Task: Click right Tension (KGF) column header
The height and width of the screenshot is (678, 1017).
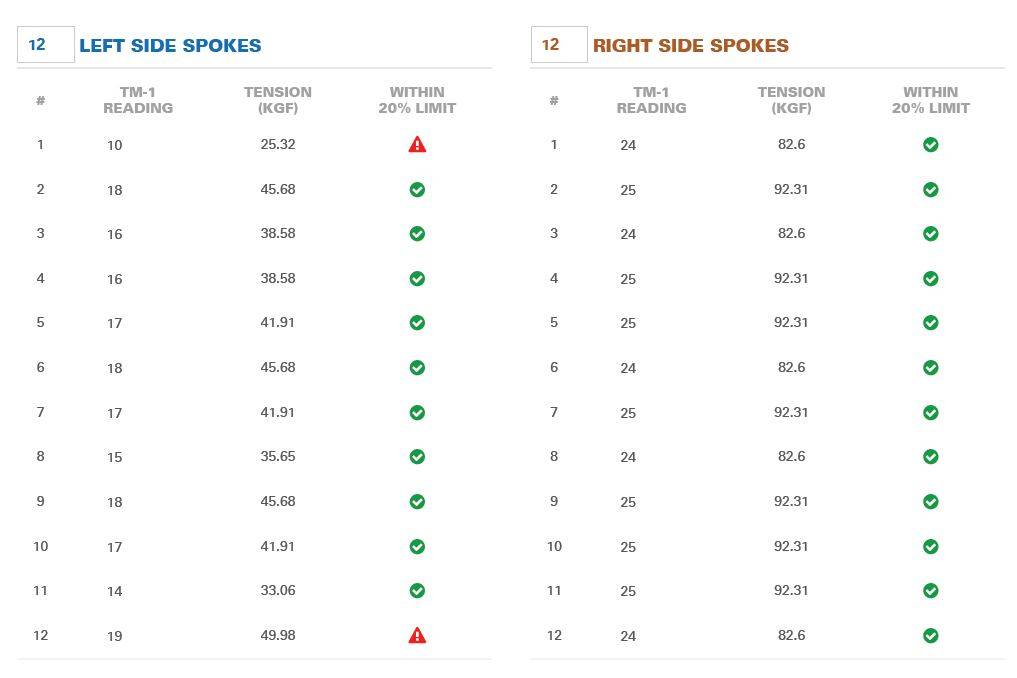Action: (791, 101)
